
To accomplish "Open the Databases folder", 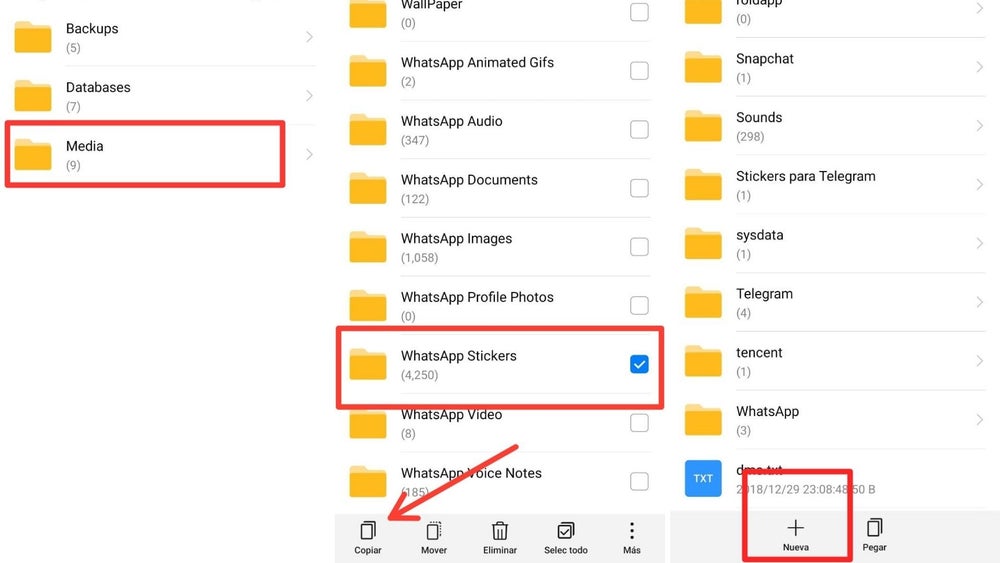I will [x=98, y=95].
